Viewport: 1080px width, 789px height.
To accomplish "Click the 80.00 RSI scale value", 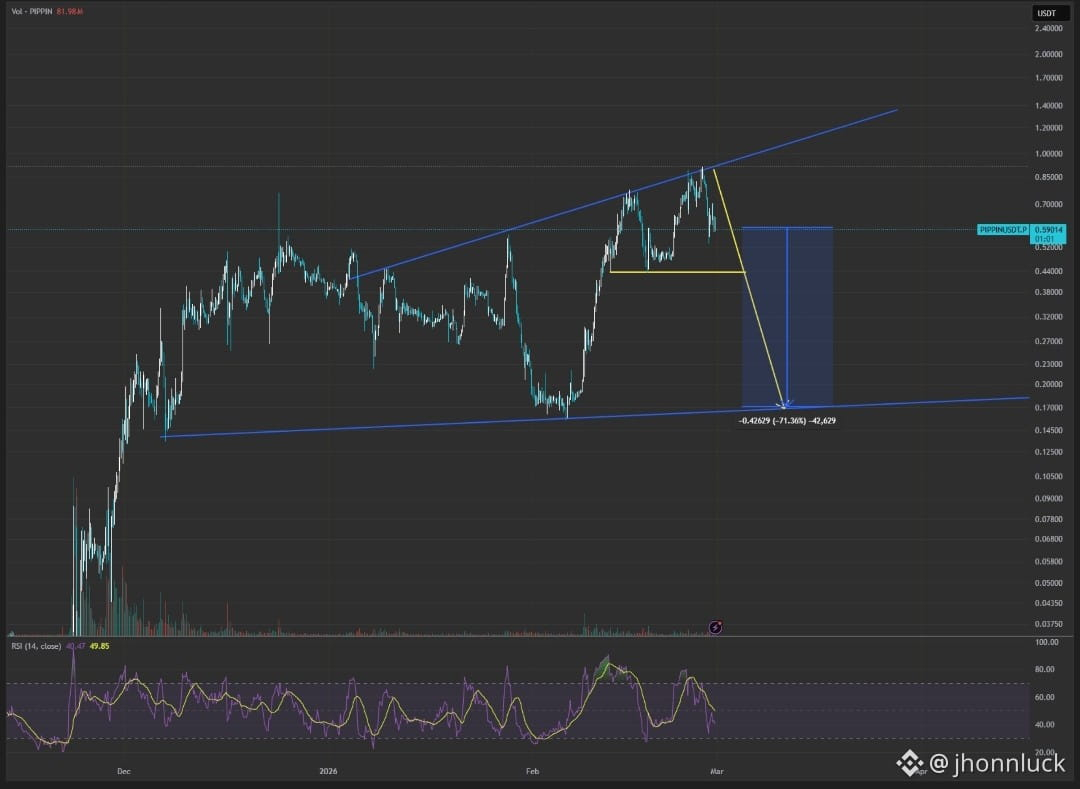I will pos(1047,669).
